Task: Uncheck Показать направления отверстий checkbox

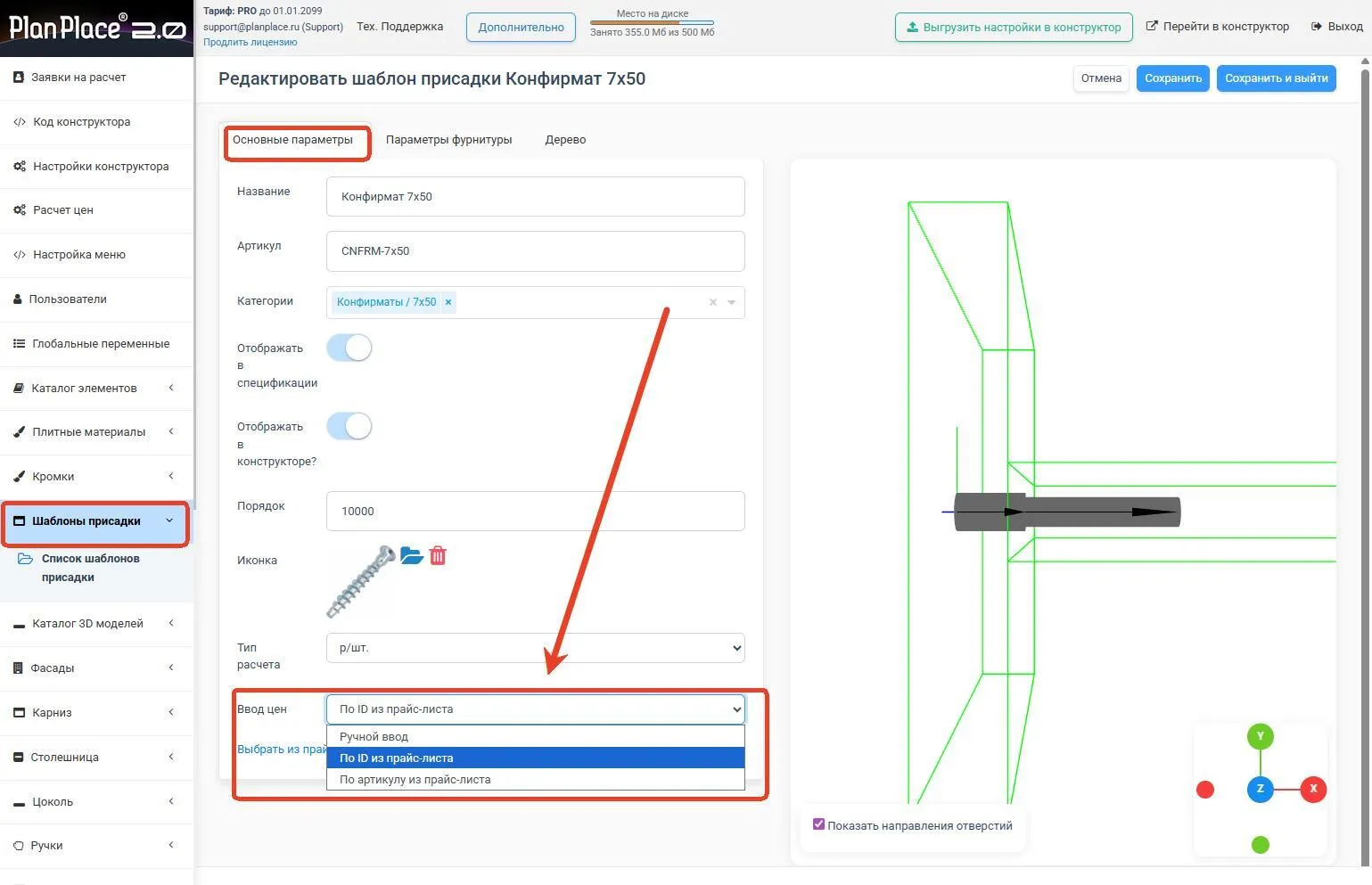Action: [x=818, y=824]
